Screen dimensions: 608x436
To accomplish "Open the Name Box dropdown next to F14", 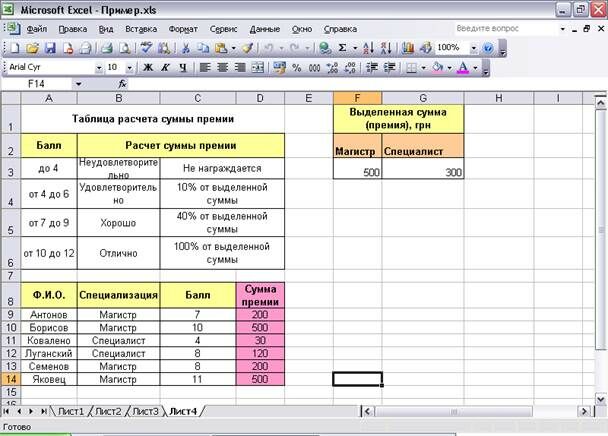I will click(78, 84).
